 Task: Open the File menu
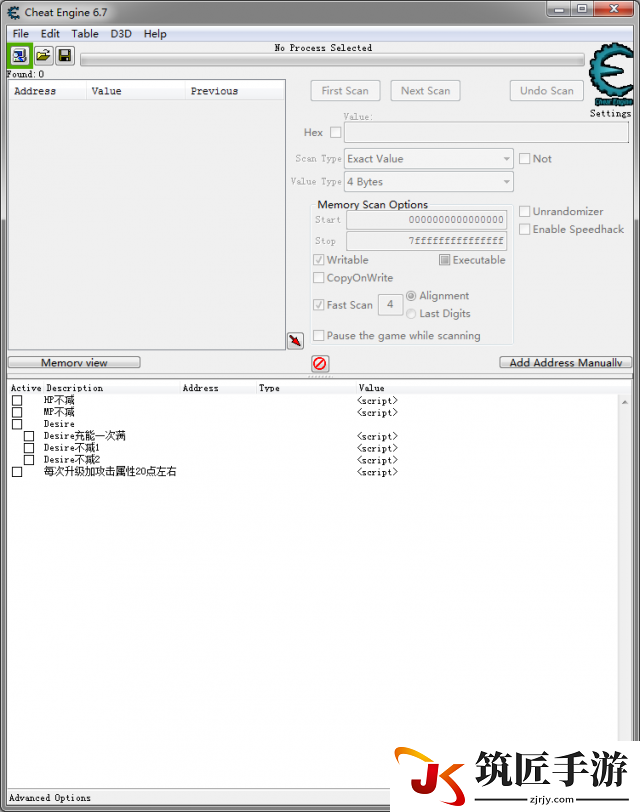(x=21, y=34)
